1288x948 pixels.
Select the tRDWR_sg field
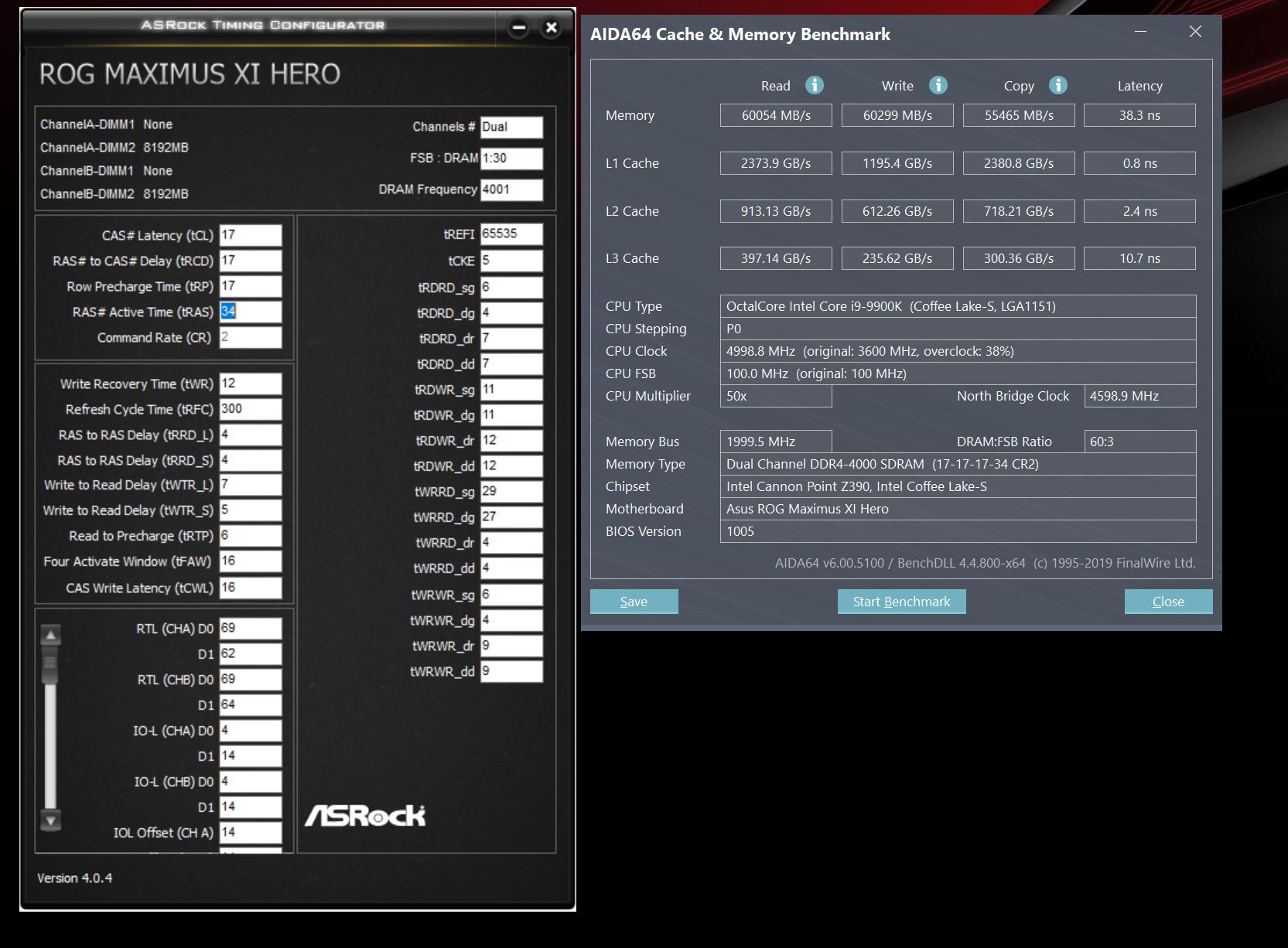tap(511, 390)
